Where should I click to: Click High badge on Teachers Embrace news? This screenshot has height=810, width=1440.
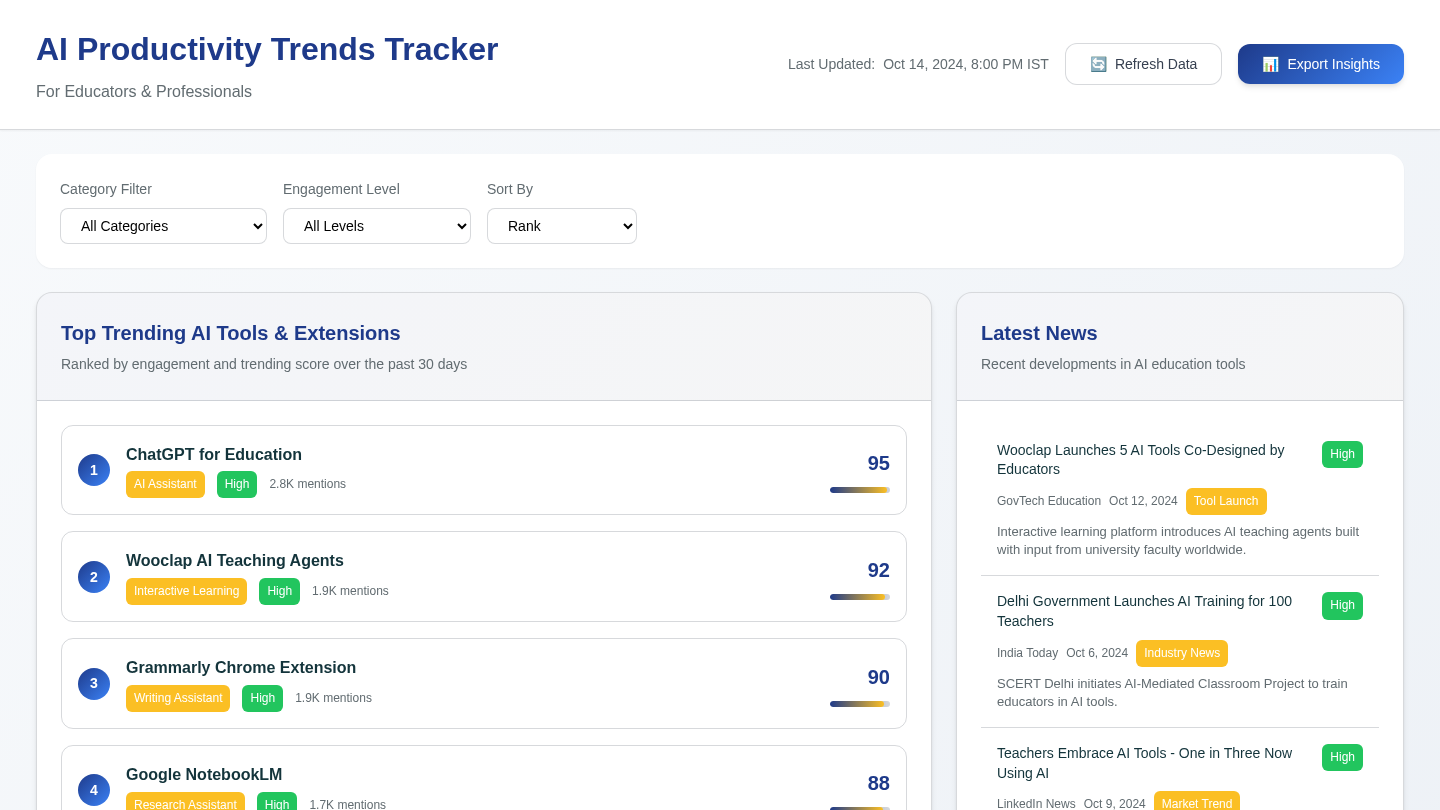1342,757
